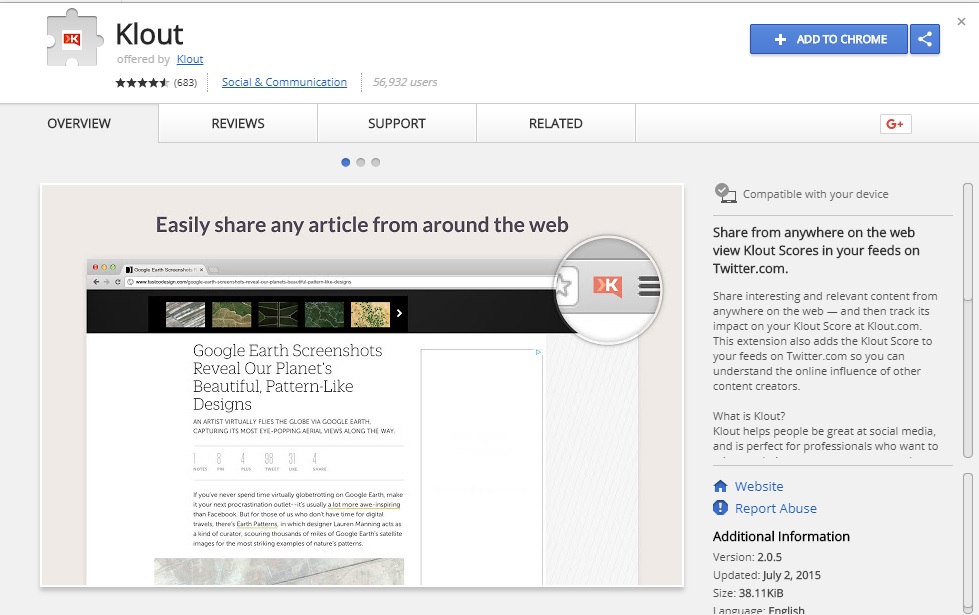Open the Social & Communication category
The height and width of the screenshot is (615, 979).
click(284, 82)
